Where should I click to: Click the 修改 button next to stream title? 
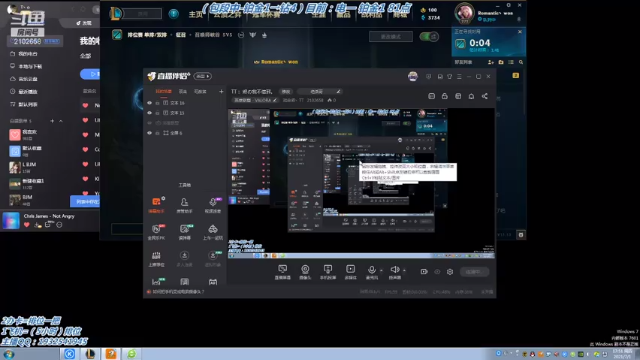[286, 91]
